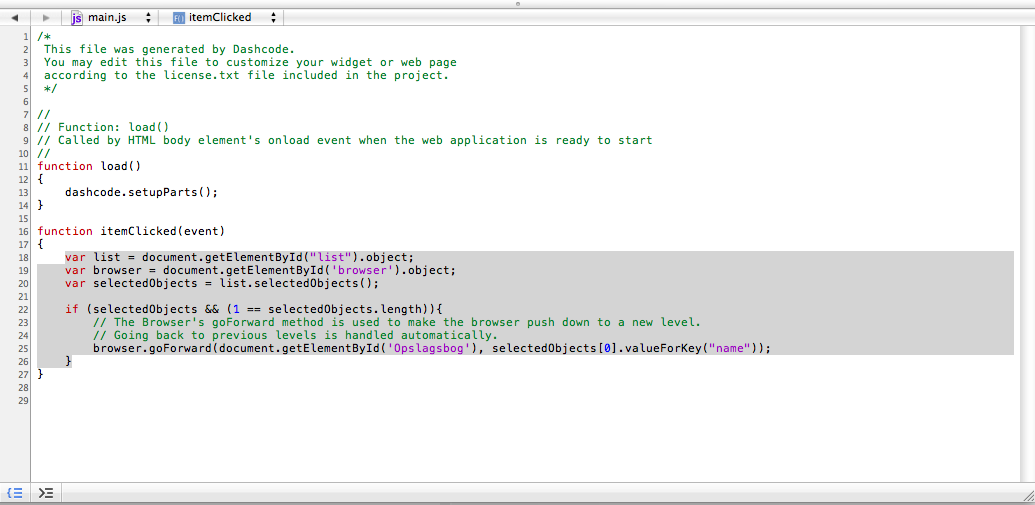Click line number 25 in the gutter

[x=23, y=349]
